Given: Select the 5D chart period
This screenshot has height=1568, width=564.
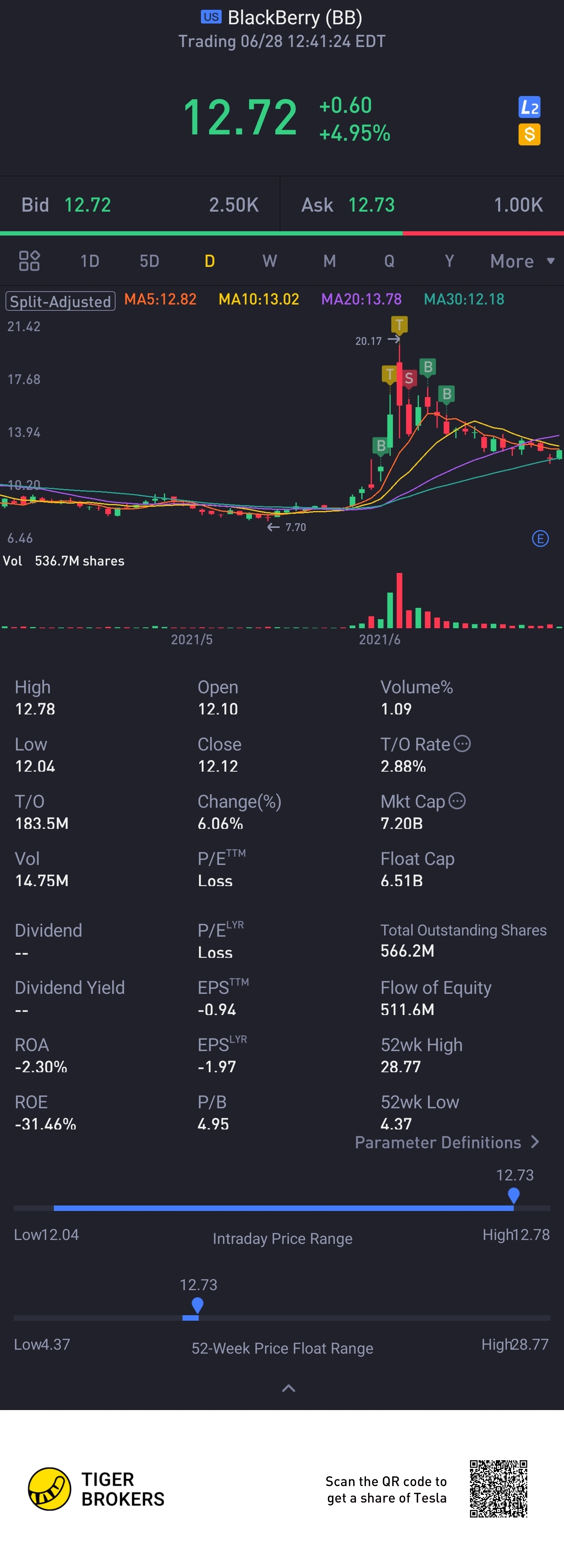Looking at the screenshot, I should 150,261.
